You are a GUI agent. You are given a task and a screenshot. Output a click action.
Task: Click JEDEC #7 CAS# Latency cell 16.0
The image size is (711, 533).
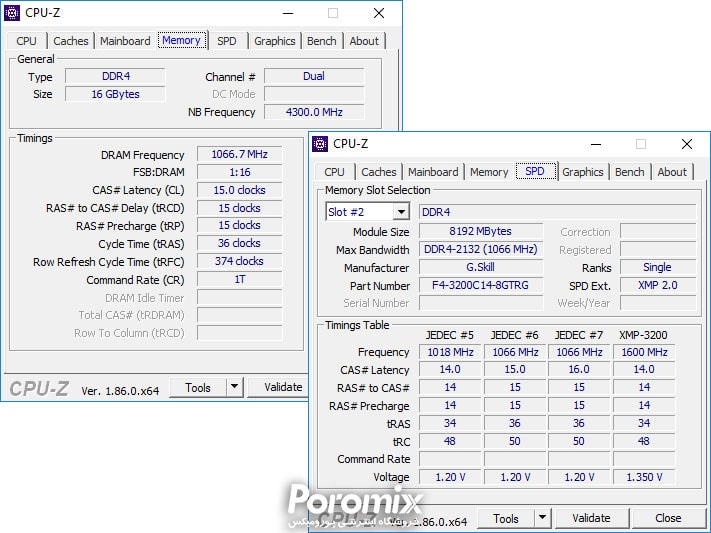[x=579, y=370]
